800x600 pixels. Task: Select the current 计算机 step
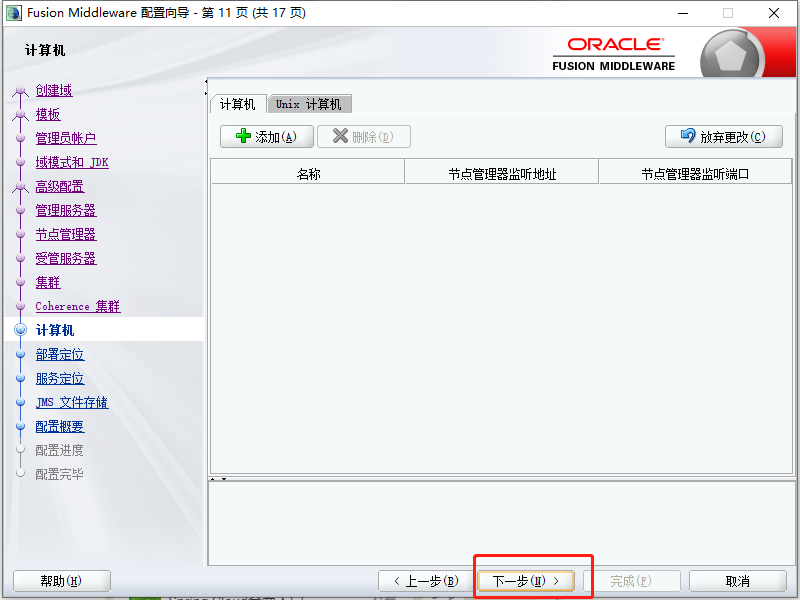pos(55,331)
